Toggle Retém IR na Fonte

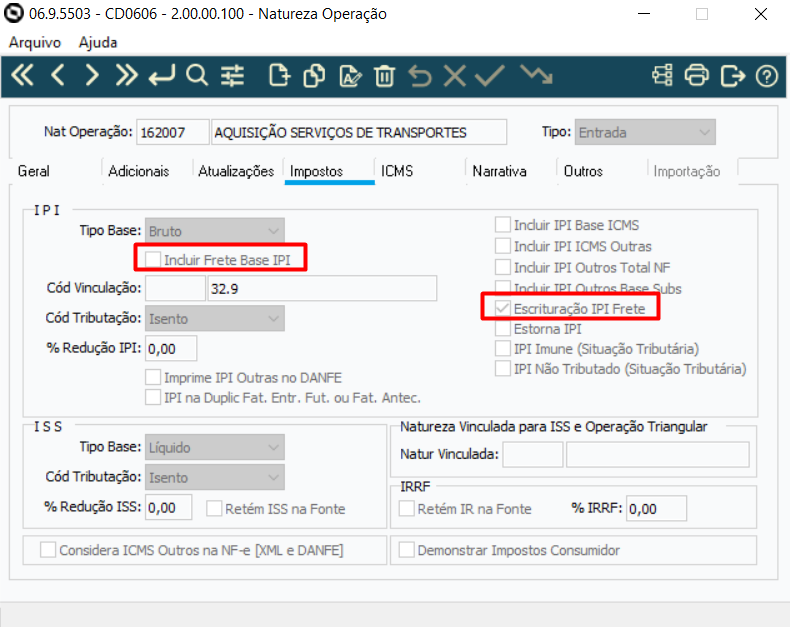tap(407, 509)
